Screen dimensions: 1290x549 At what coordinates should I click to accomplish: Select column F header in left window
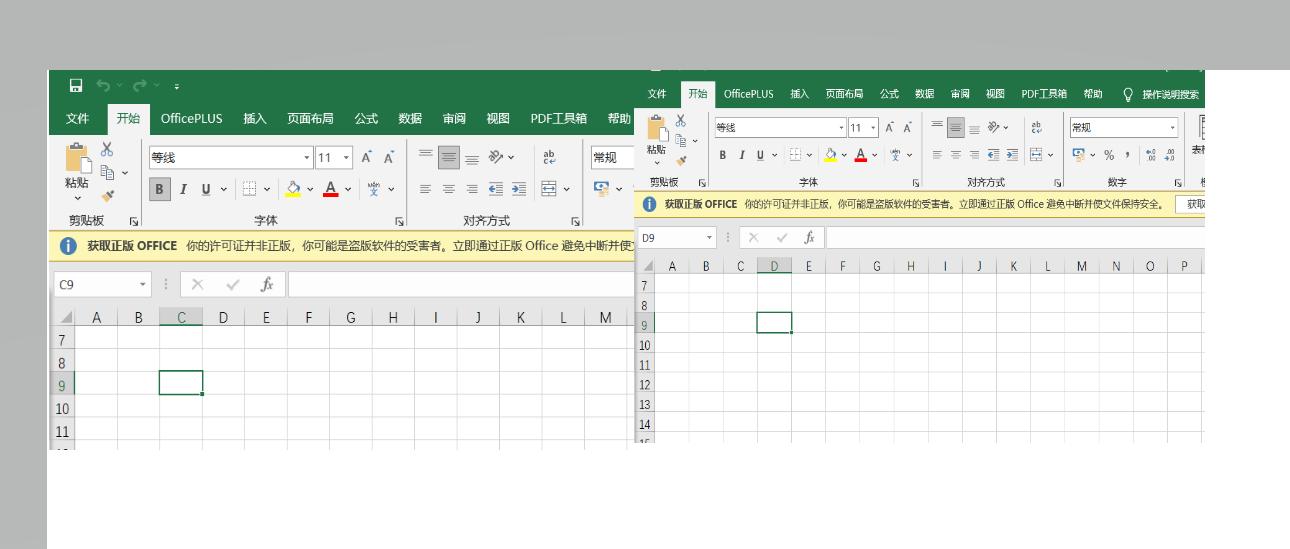(x=309, y=318)
